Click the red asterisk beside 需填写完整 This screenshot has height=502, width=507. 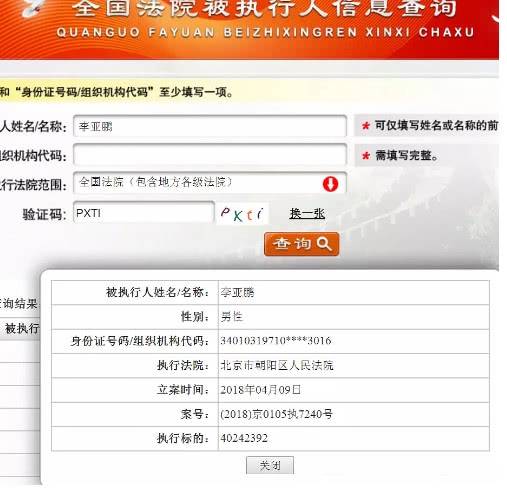[366, 156]
